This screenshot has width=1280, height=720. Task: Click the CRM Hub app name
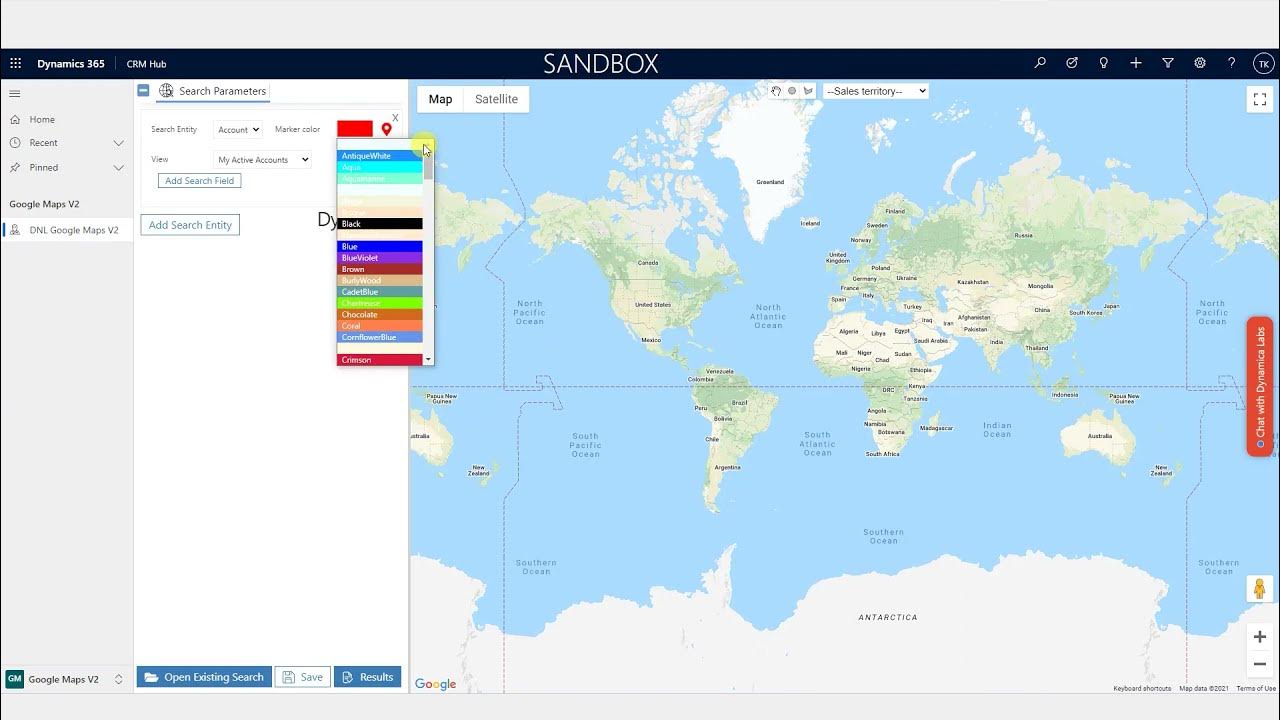click(x=146, y=64)
